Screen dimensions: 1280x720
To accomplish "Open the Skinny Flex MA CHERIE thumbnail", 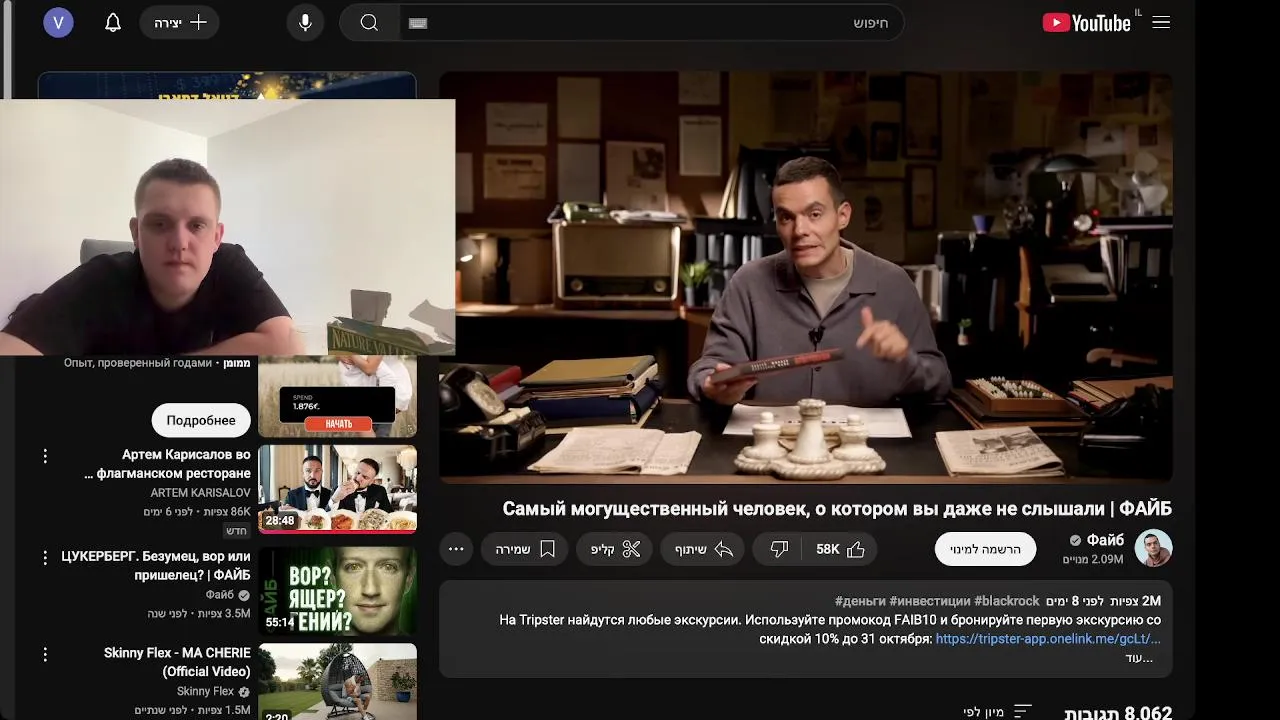I will [x=338, y=681].
